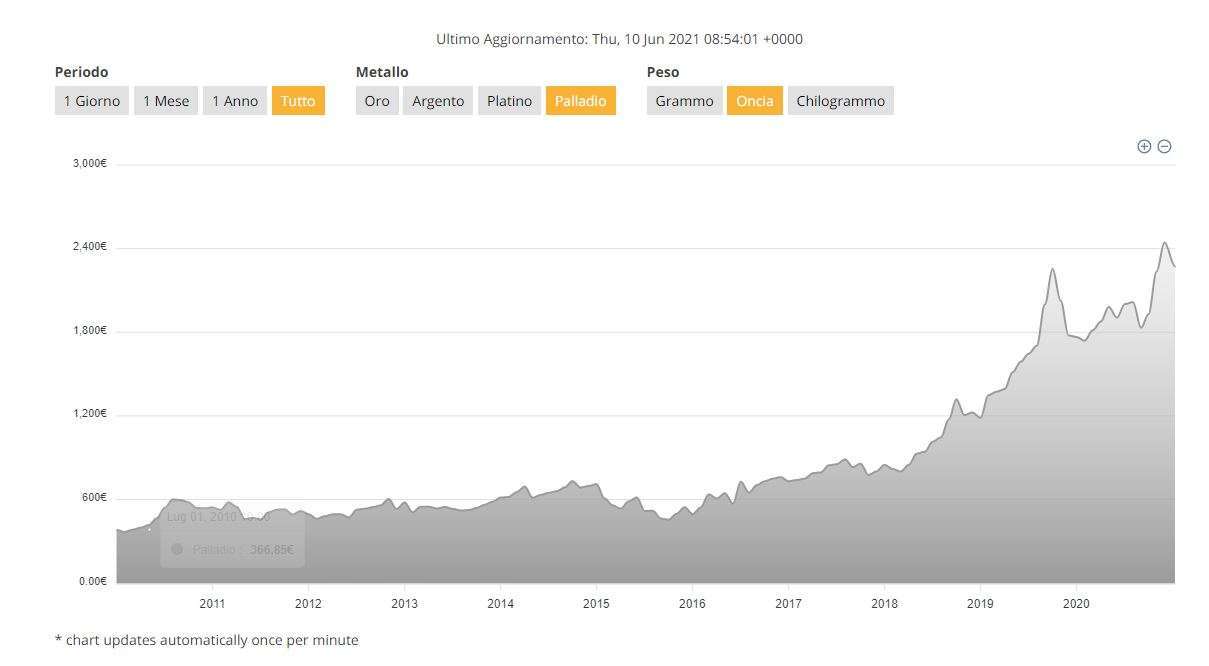Click the zoom in plus icon
This screenshot has height=666, width=1209.
tap(1144, 147)
